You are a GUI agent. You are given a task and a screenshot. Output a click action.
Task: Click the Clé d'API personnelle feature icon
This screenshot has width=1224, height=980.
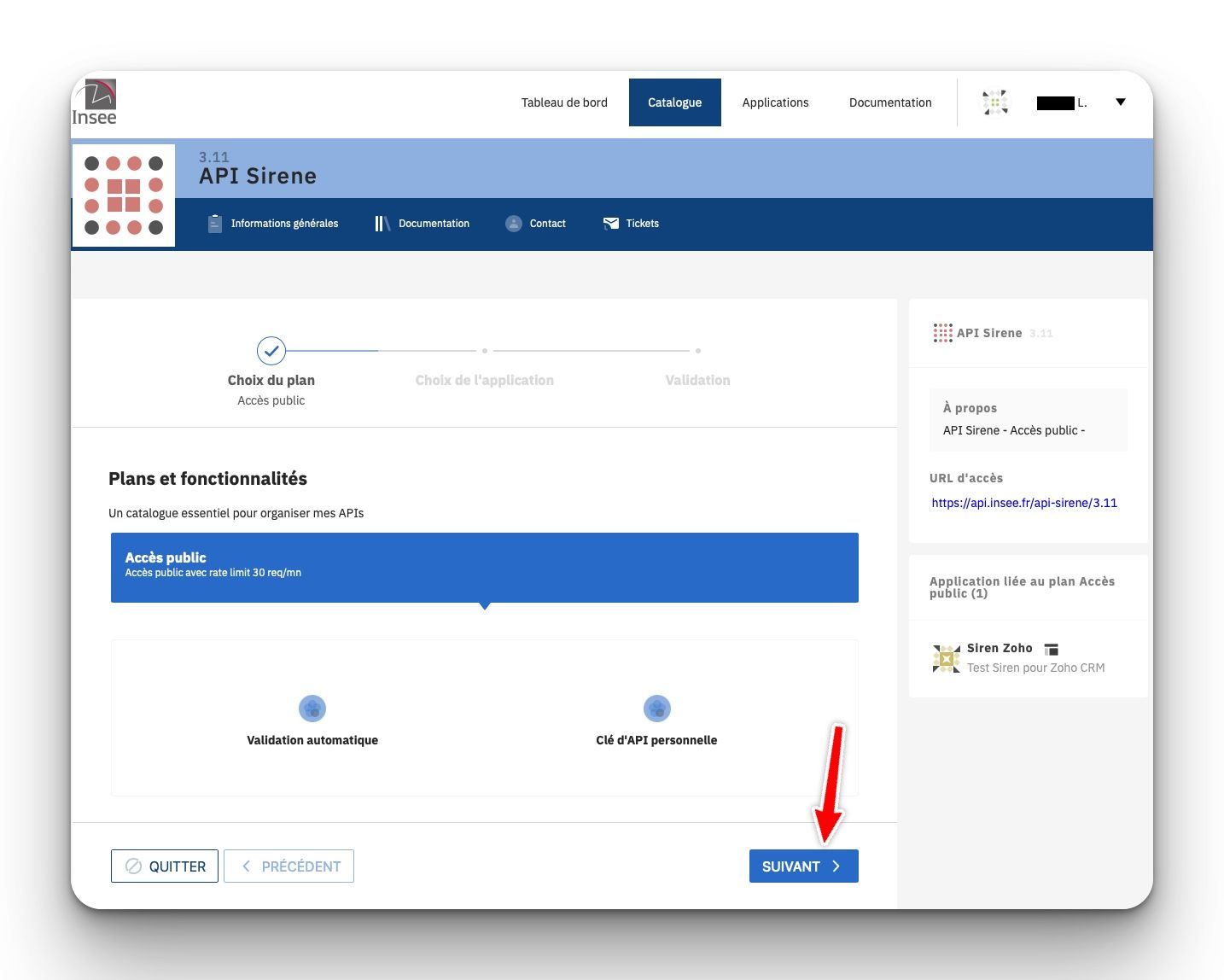click(657, 709)
